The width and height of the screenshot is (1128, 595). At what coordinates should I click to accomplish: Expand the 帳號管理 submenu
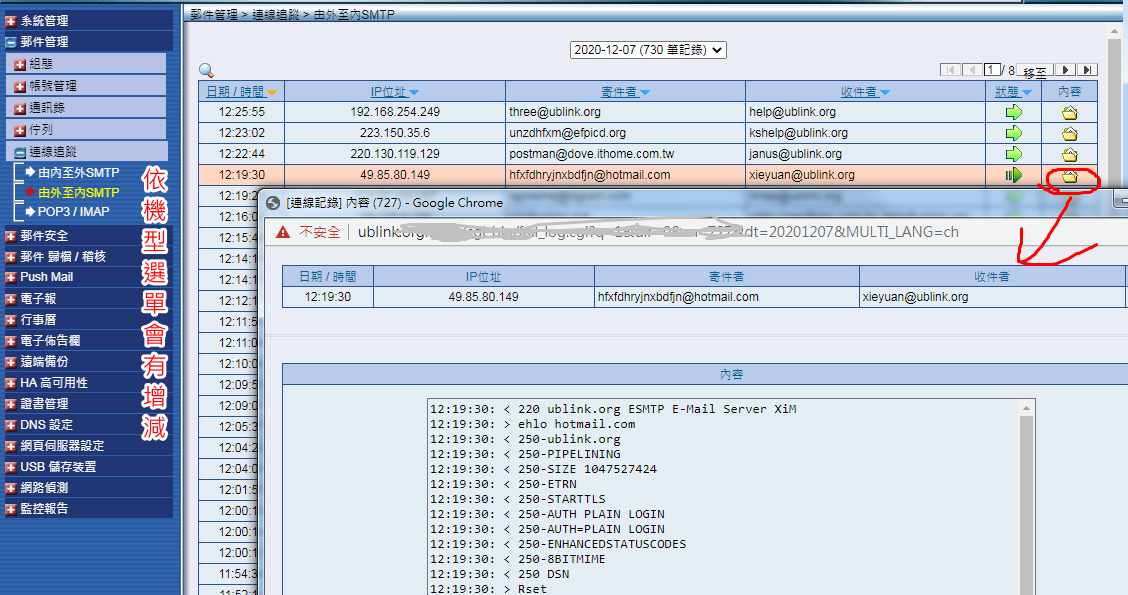click(20, 86)
